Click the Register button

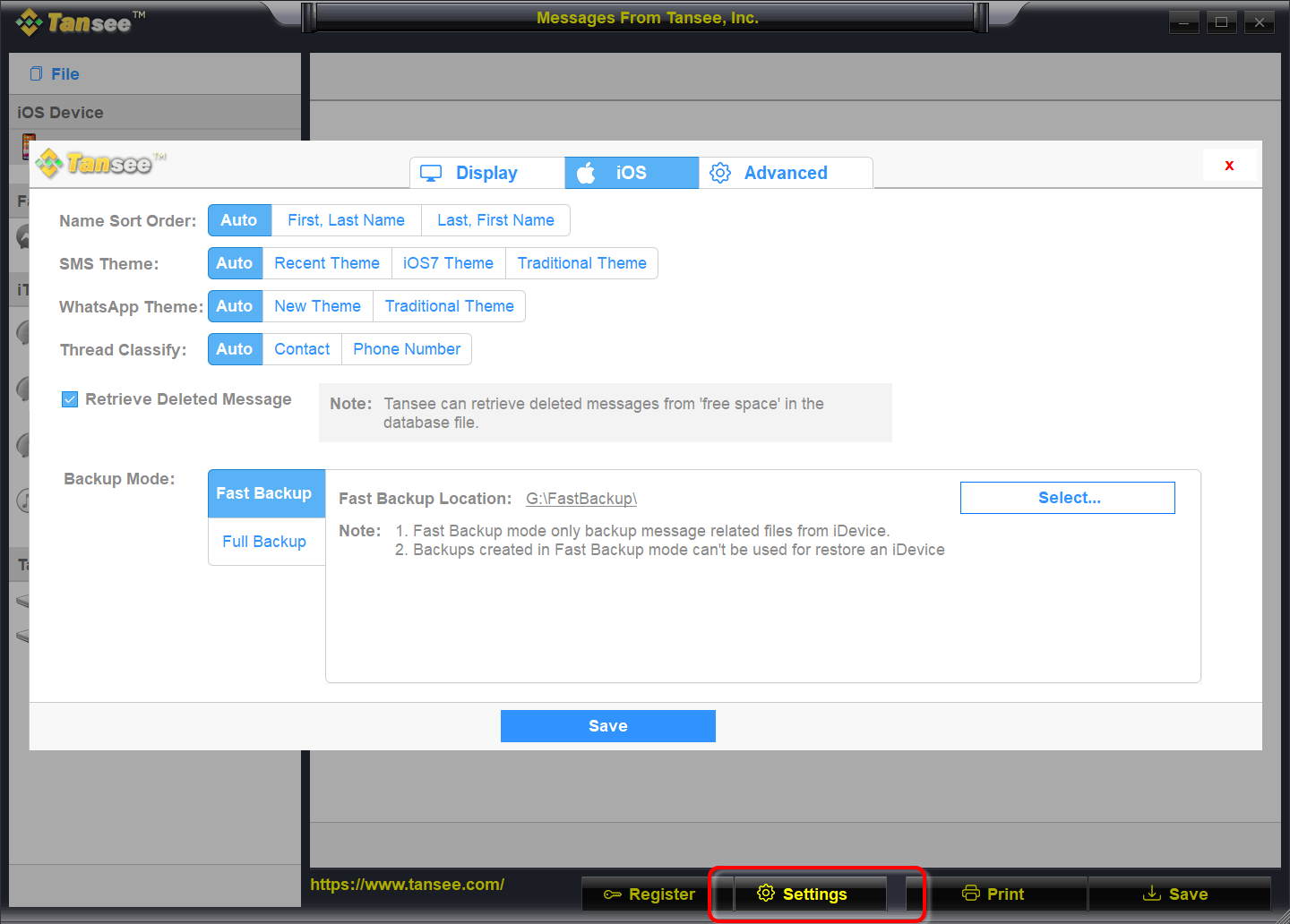pyautogui.click(x=649, y=894)
